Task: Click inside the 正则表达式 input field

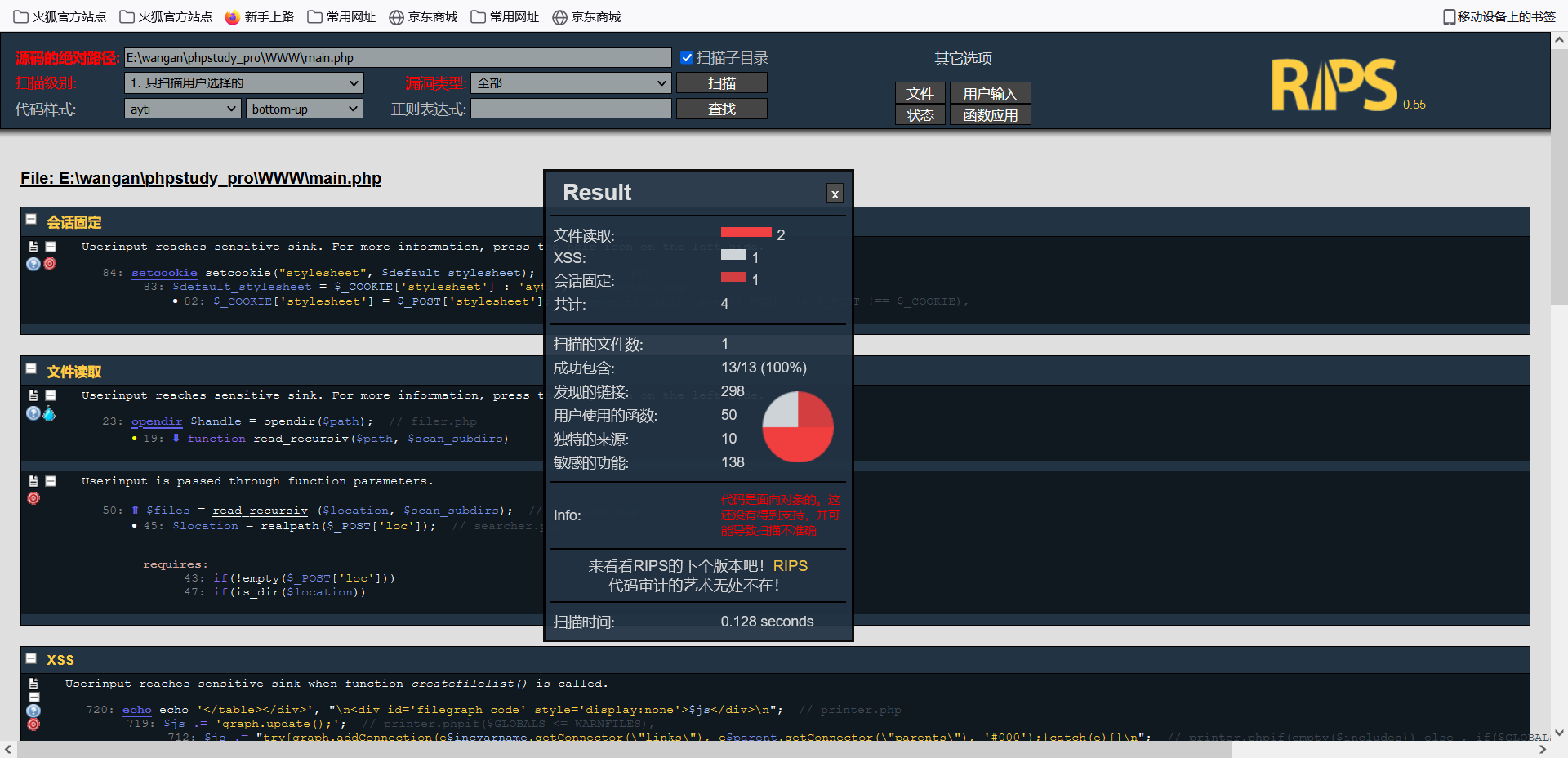Action: click(570, 108)
